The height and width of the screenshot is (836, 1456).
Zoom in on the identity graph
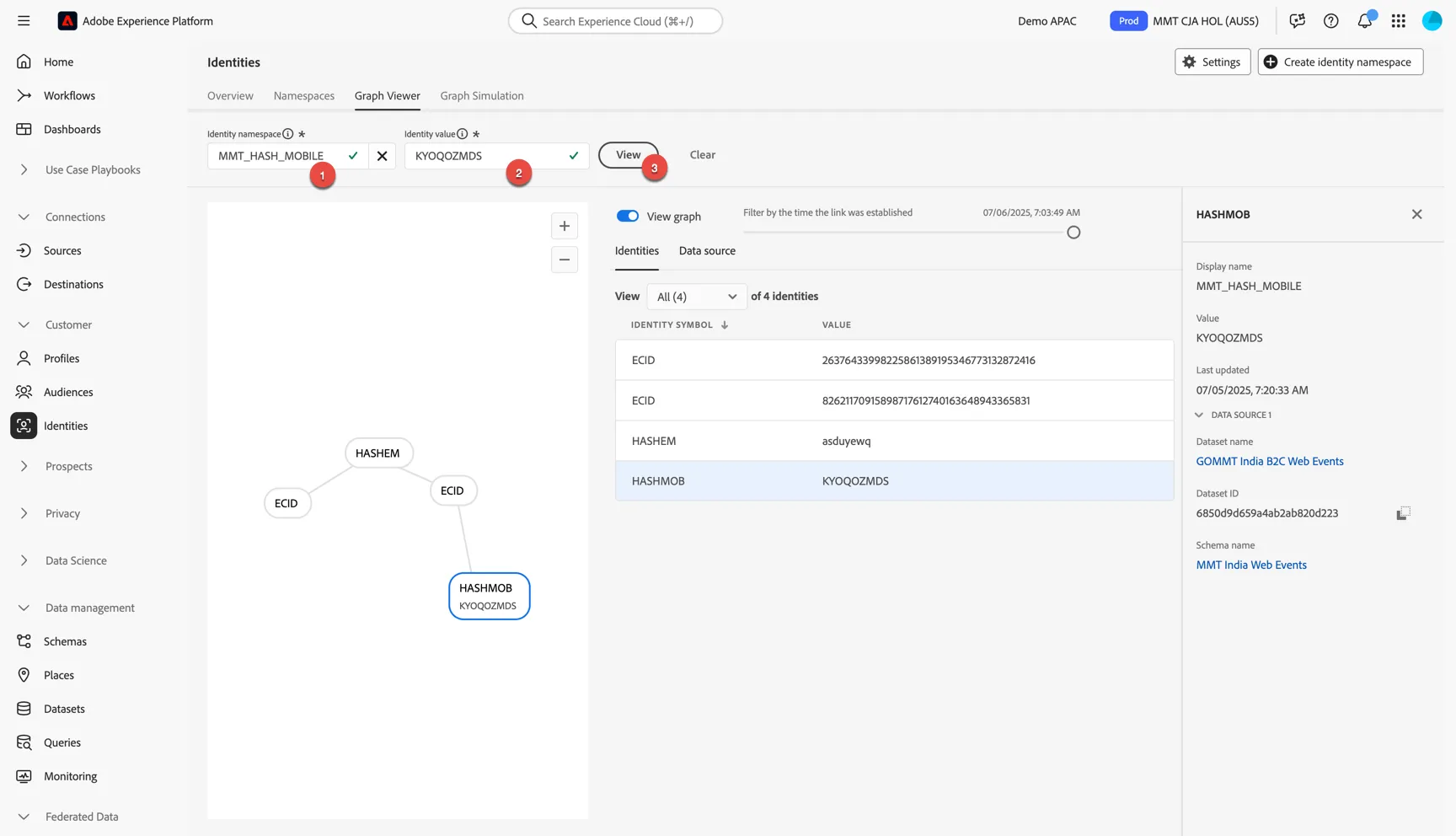point(565,226)
